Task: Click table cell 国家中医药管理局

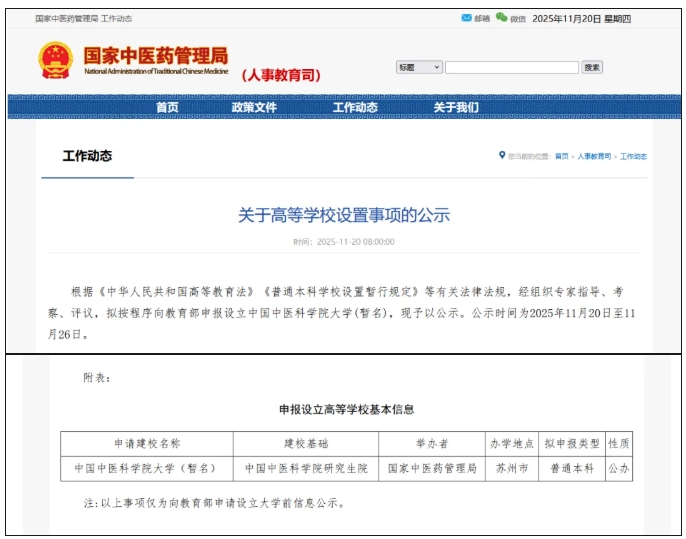Action: click(432, 469)
